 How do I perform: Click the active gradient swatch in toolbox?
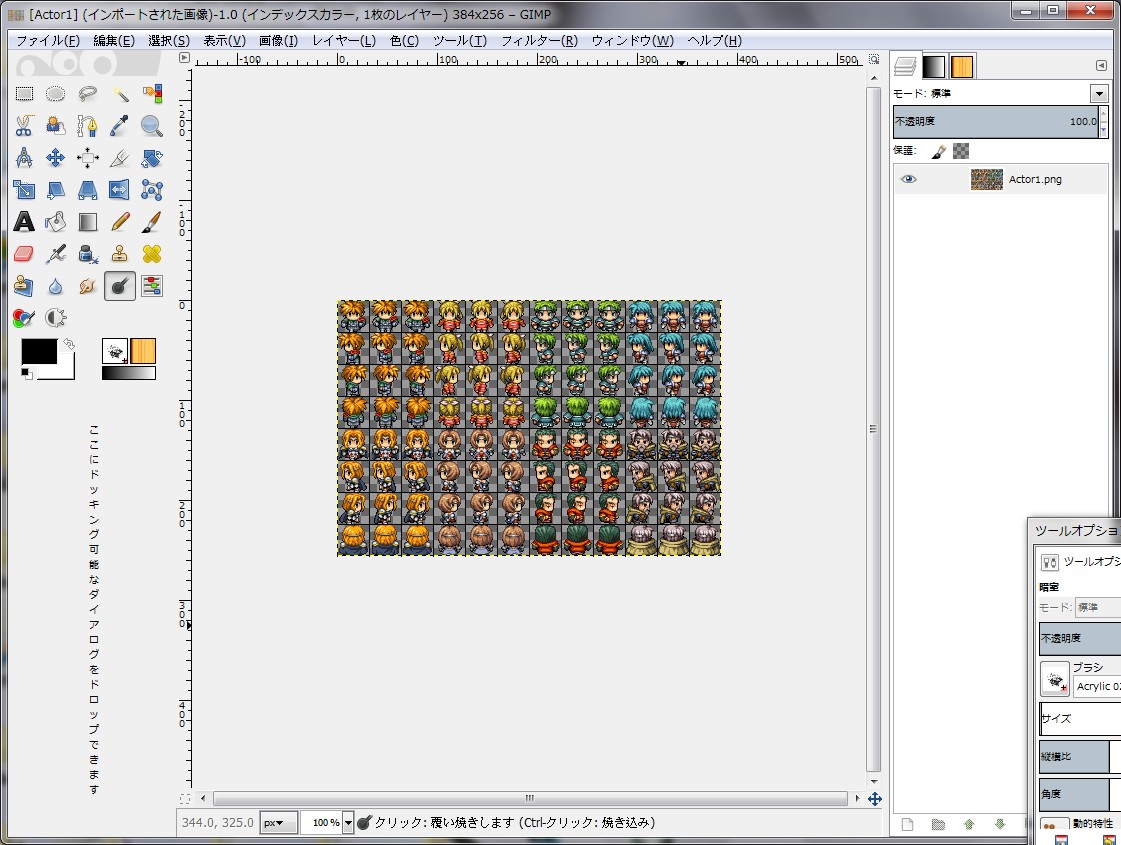pyautogui.click(x=129, y=373)
